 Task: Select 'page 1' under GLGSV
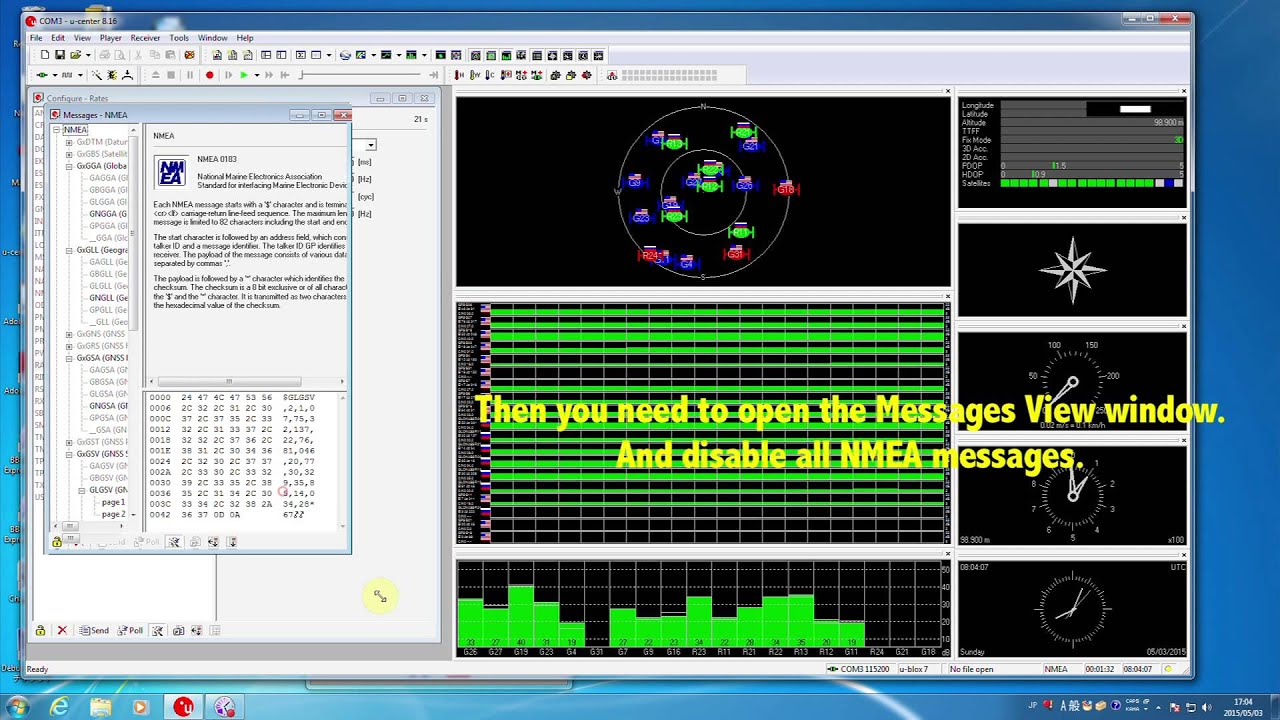tap(113, 502)
